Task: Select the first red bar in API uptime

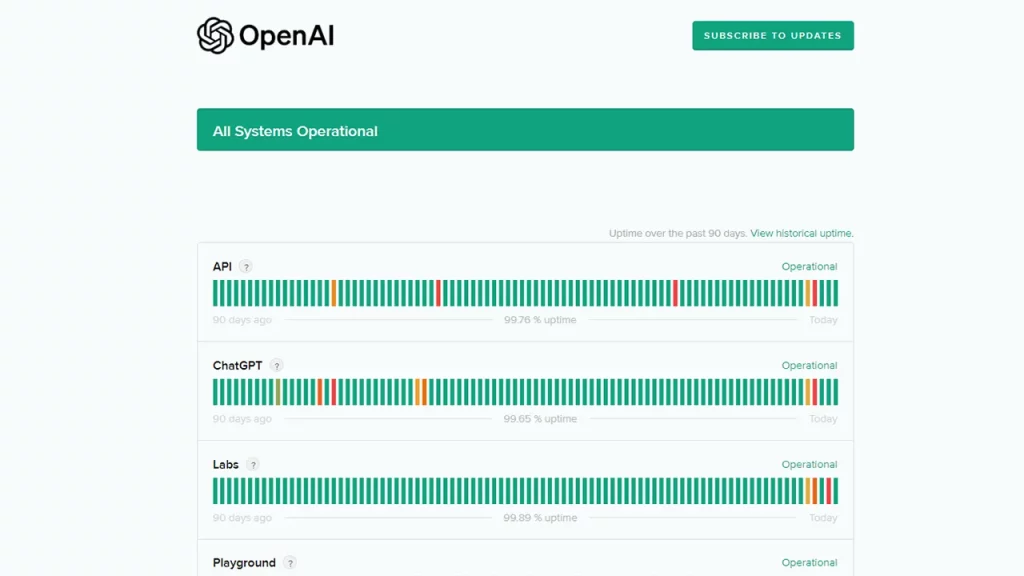Action: [438, 293]
